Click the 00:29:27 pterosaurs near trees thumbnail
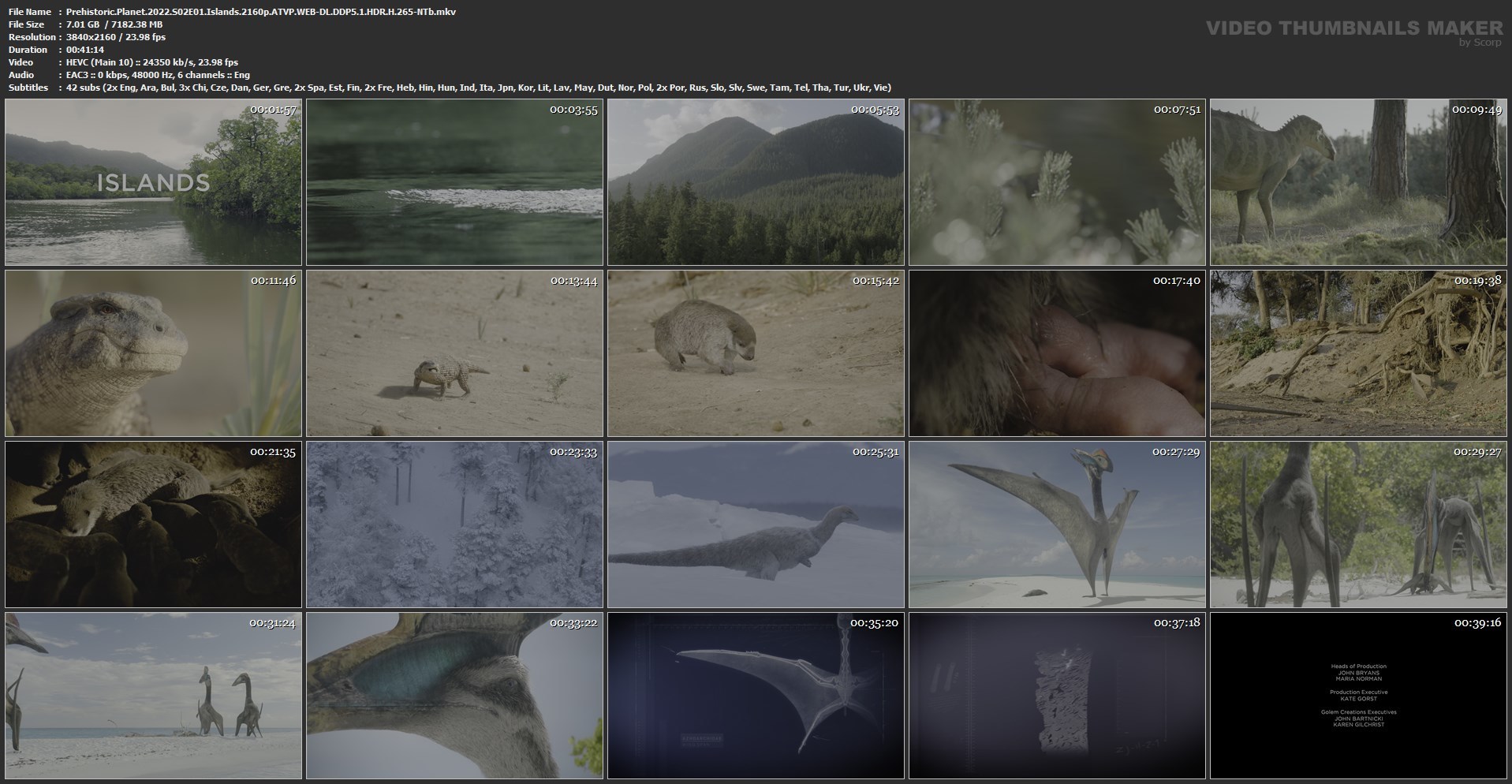The image size is (1512, 784). [x=1358, y=525]
